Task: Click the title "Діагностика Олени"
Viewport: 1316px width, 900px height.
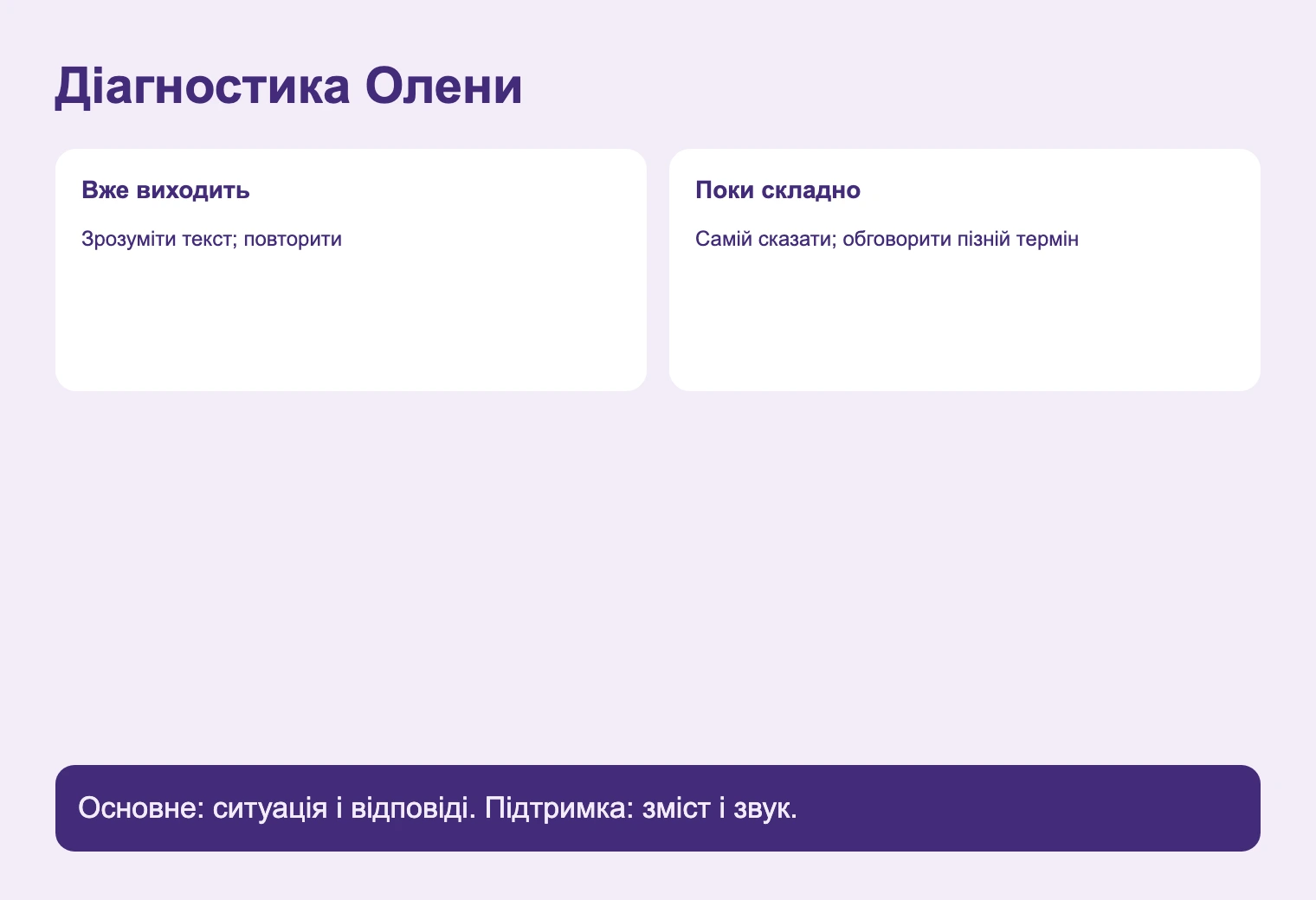Action: pos(288,87)
